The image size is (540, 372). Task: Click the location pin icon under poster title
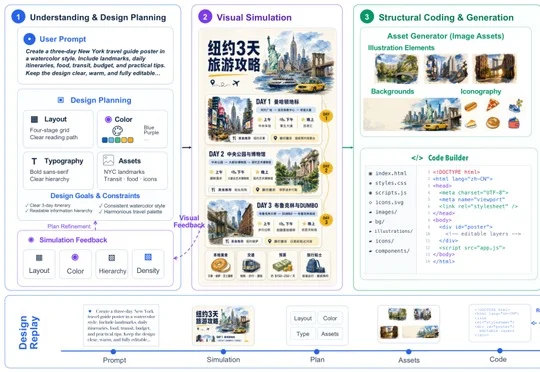point(212,83)
